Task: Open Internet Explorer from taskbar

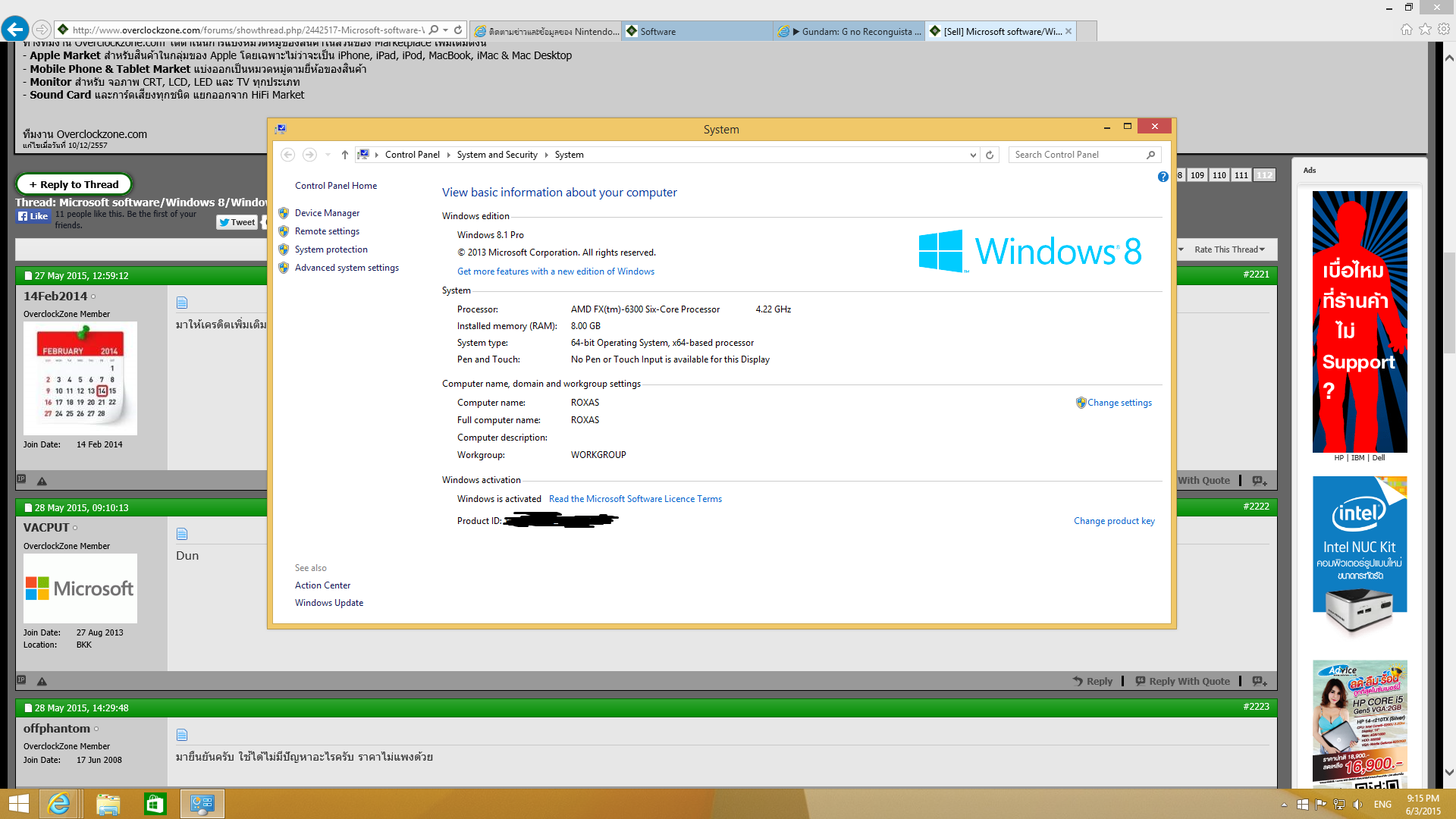Action: pos(59,804)
